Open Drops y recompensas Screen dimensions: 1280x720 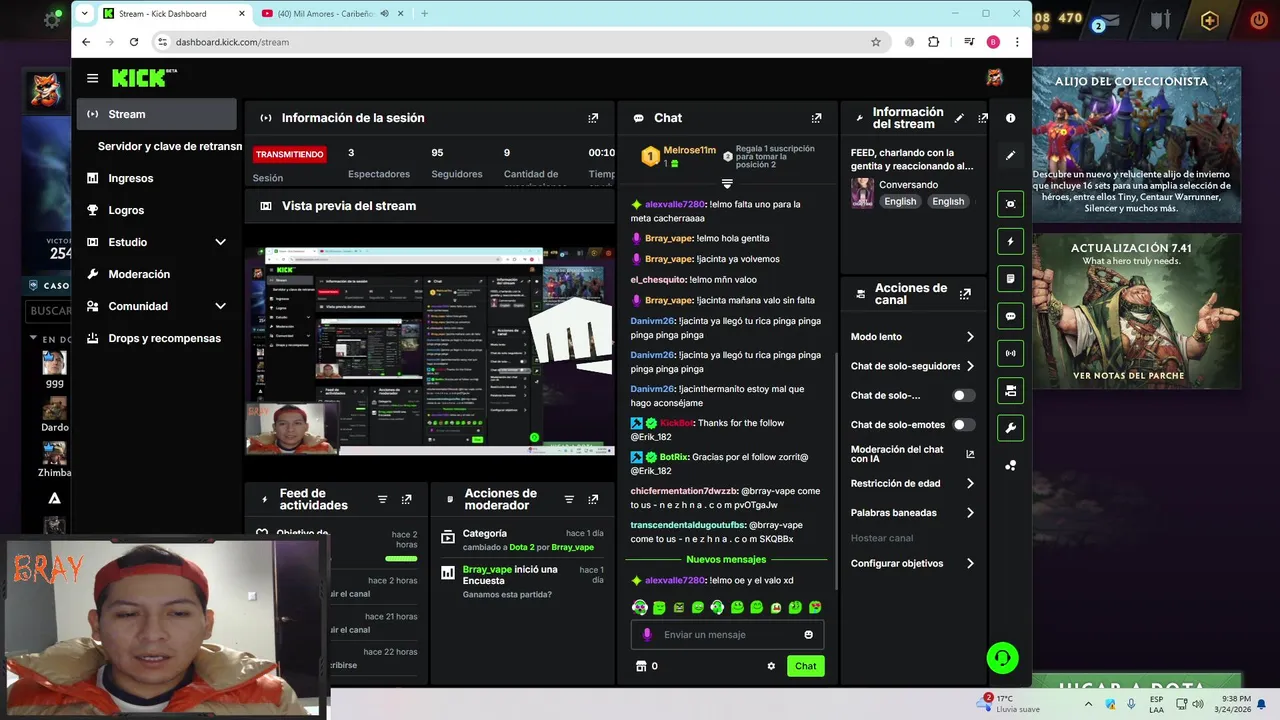[157, 338]
